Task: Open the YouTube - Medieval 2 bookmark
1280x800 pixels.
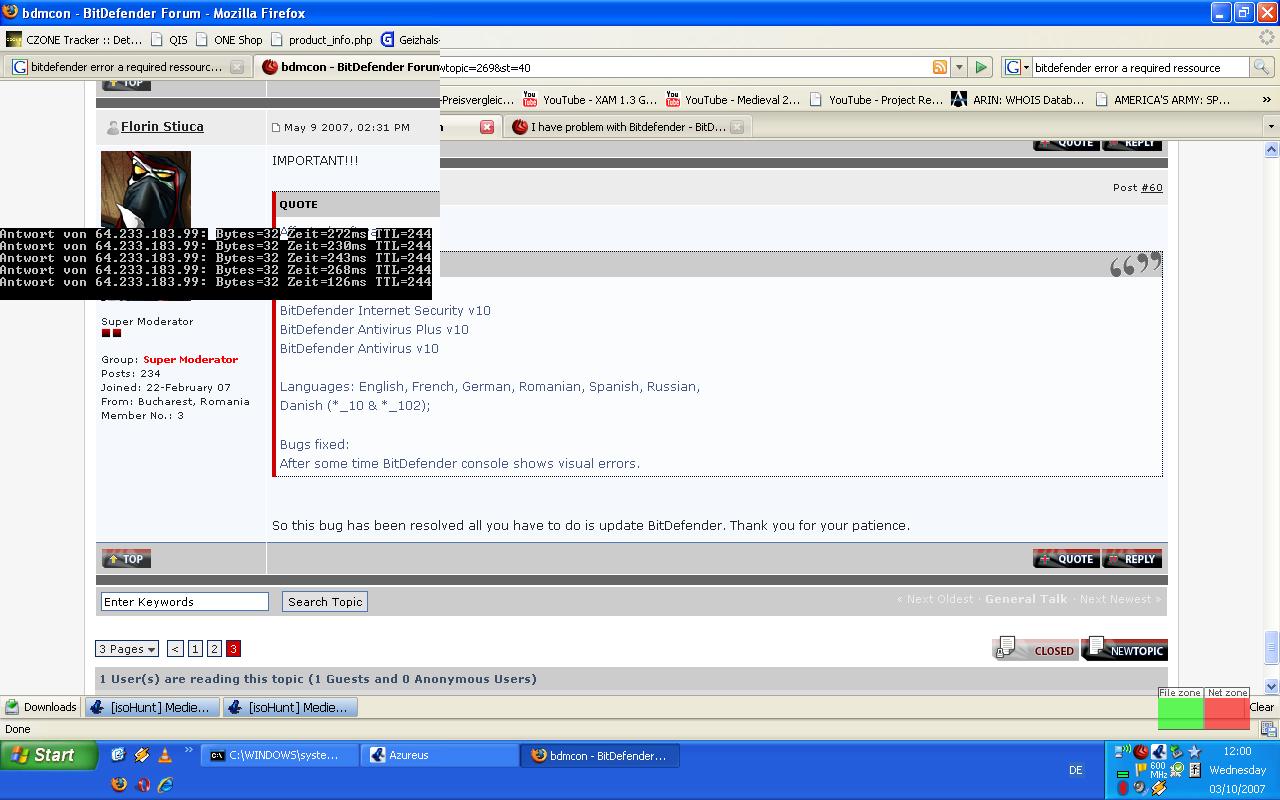Action: 733,99
